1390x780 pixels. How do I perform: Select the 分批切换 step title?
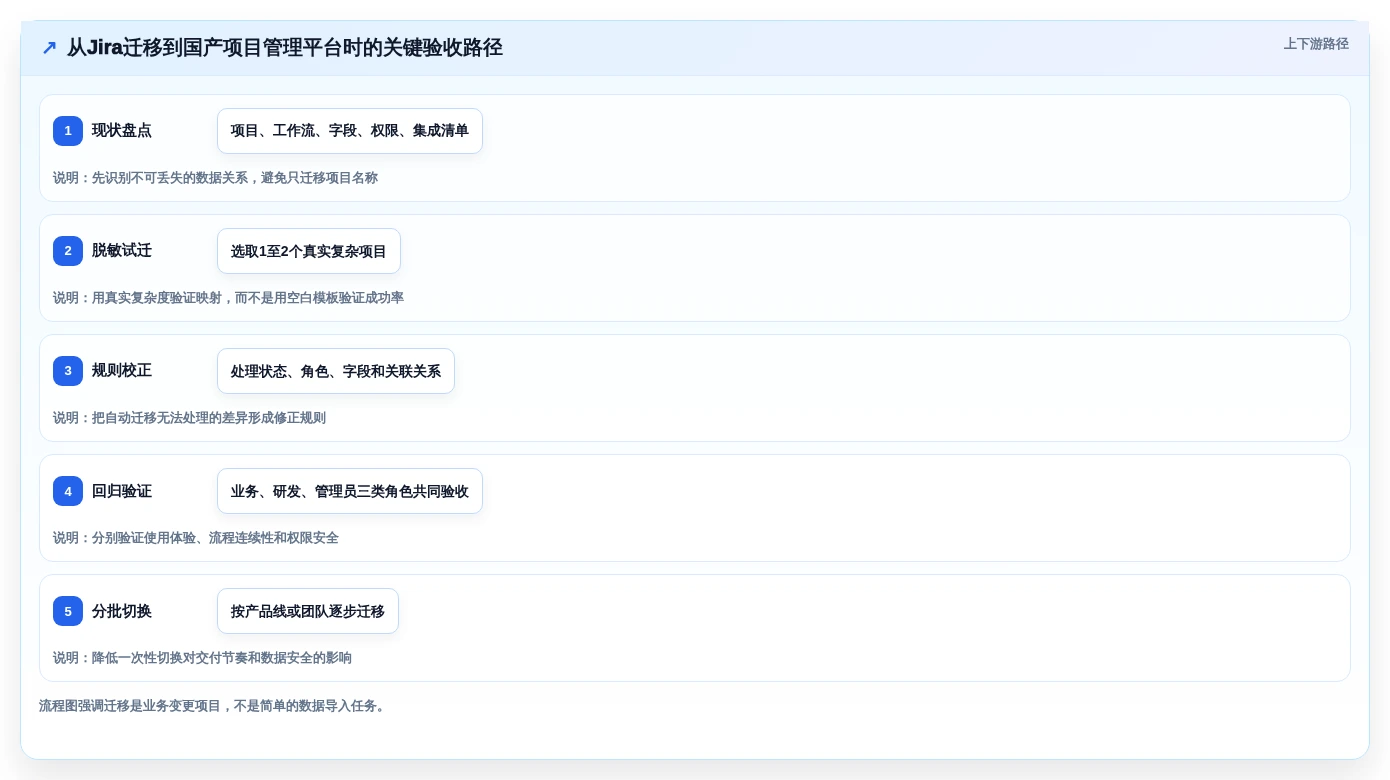[x=122, y=611]
